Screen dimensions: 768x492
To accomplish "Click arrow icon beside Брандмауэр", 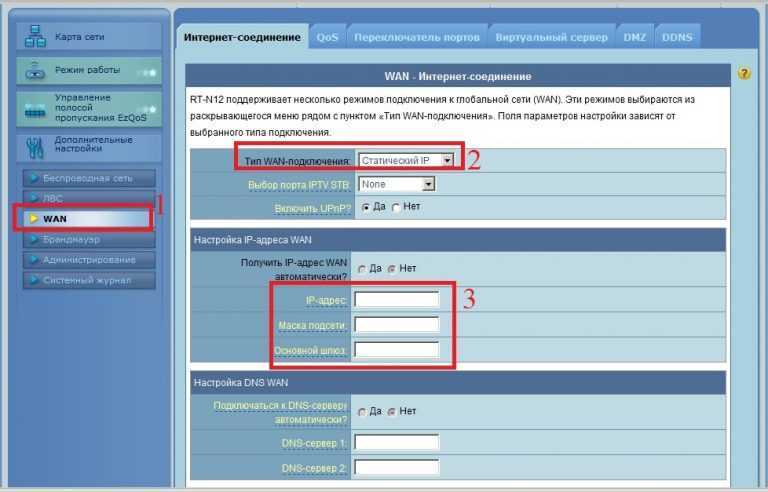I will pos(34,239).
